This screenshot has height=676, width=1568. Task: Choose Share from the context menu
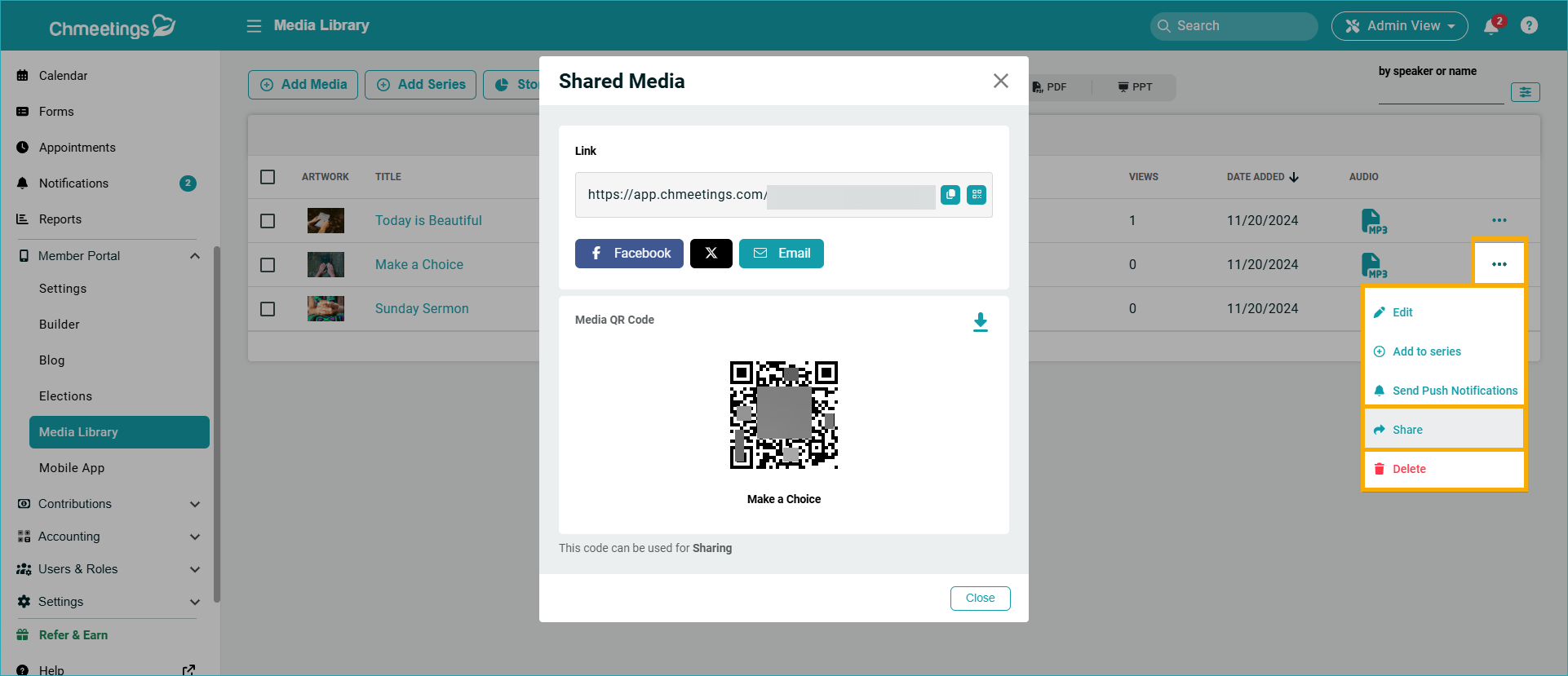pos(1444,430)
